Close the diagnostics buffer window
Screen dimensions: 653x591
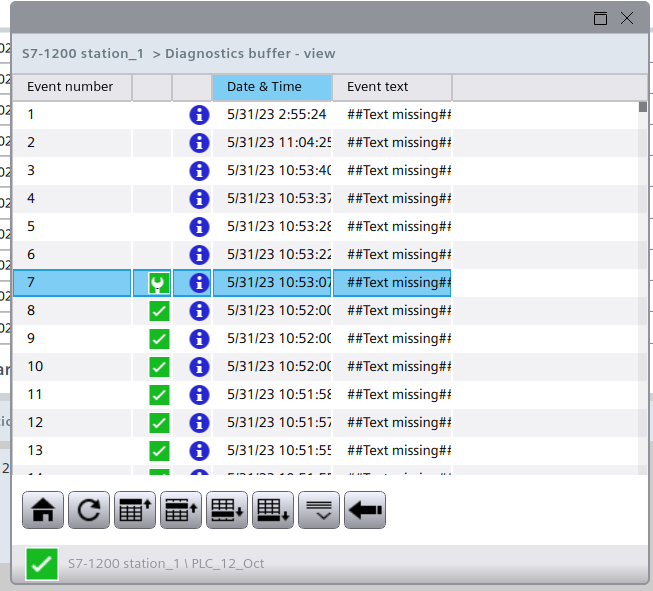tap(627, 18)
